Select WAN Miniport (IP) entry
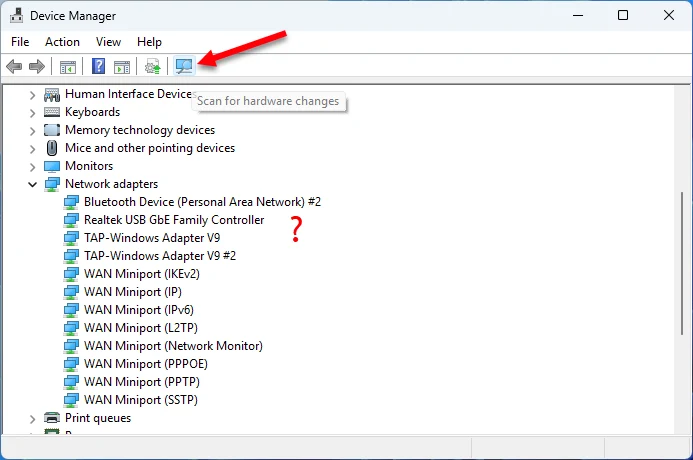Image resolution: width=693 pixels, height=460 pixels. (x=133, y=292)
